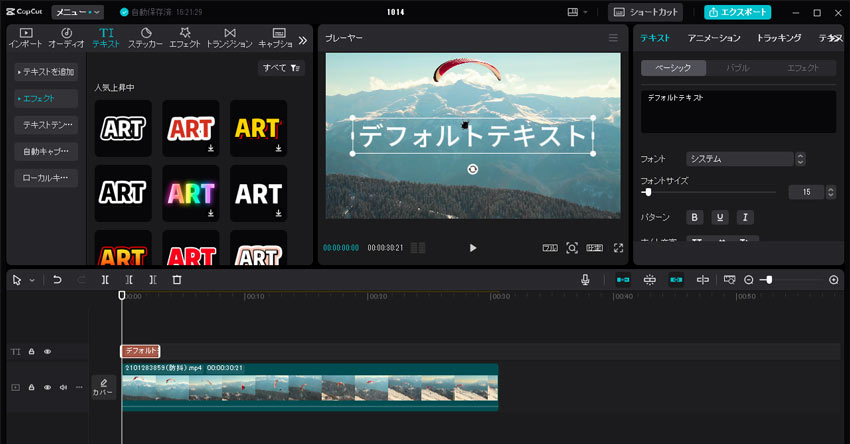Viewport: 850px width, 444px height.
Task: Lock the video track with the padlock
Action: pyautogui.click(x=31, y=387)
